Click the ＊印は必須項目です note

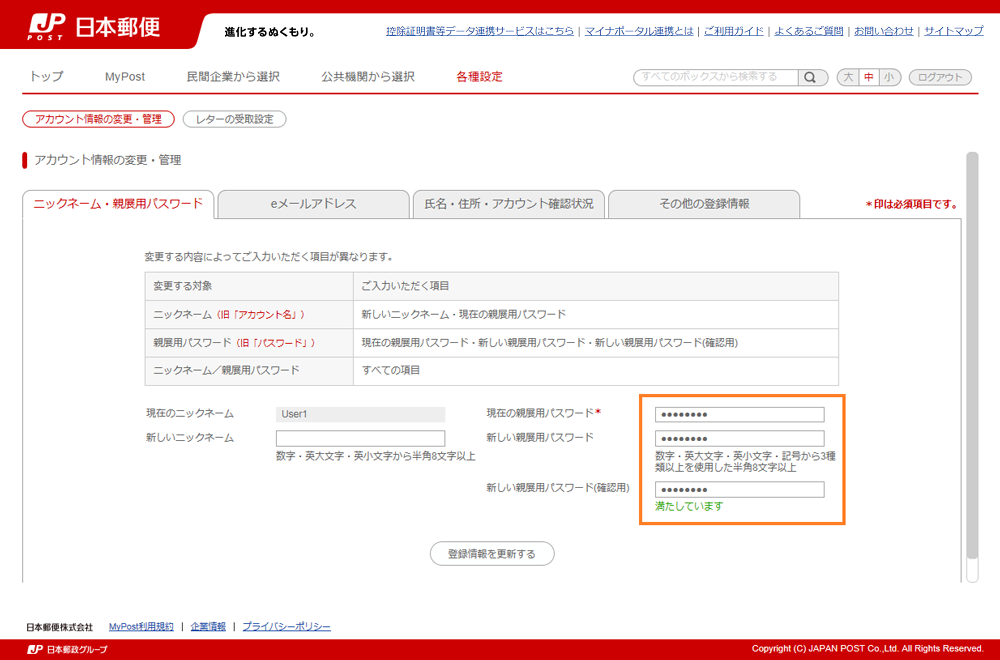(x=911, y=205)
